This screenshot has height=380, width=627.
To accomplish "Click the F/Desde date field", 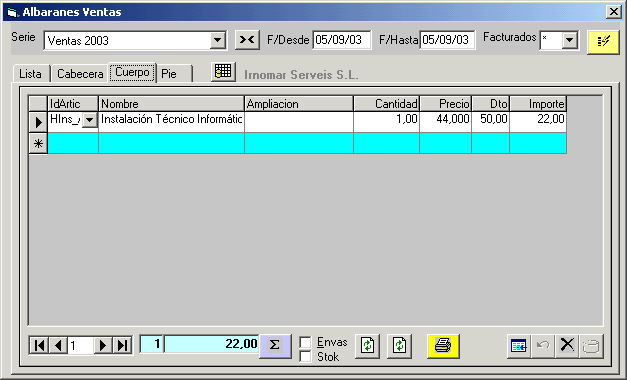I will coord(341,40).
